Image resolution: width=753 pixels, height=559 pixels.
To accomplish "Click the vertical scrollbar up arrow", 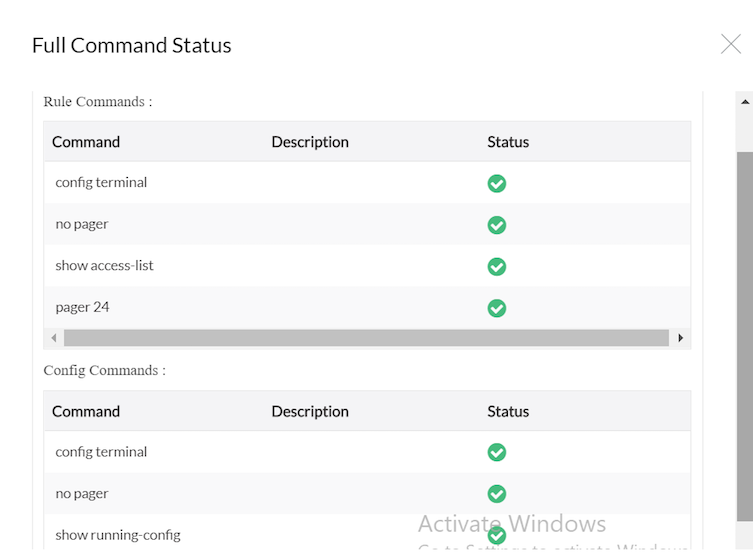I will (745, 100).
